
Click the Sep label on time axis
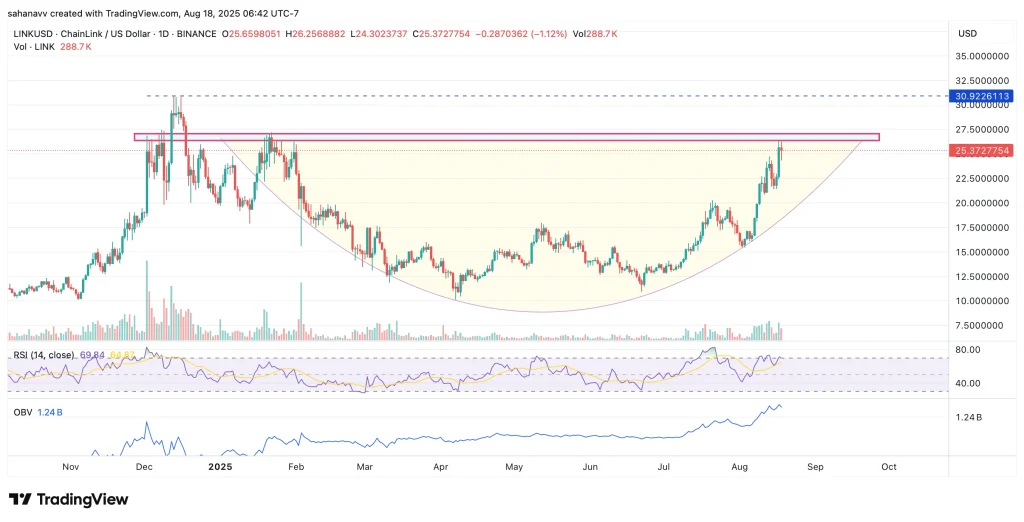click(815, 467)
